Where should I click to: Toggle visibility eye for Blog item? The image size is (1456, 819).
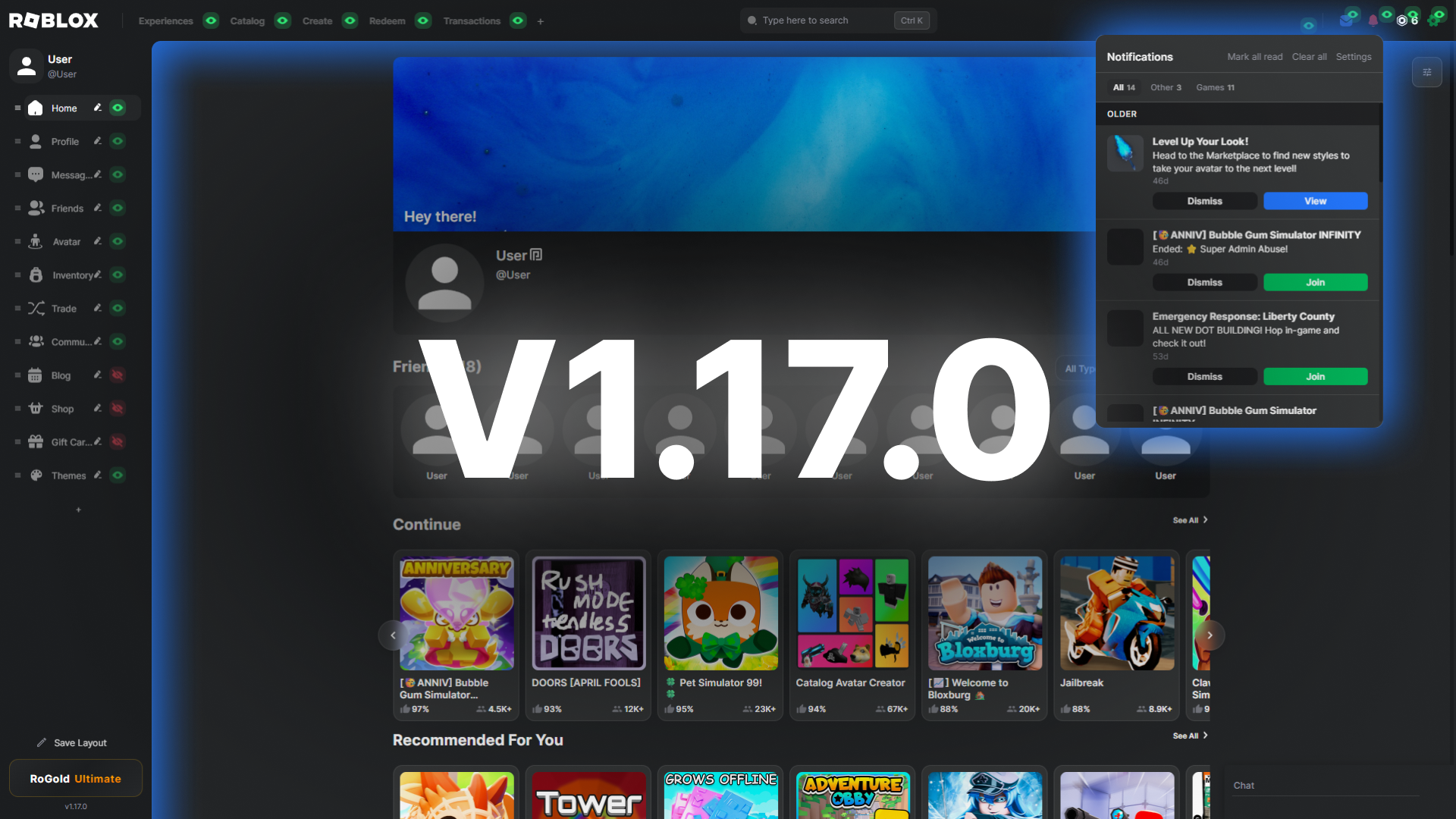[118, 375]
